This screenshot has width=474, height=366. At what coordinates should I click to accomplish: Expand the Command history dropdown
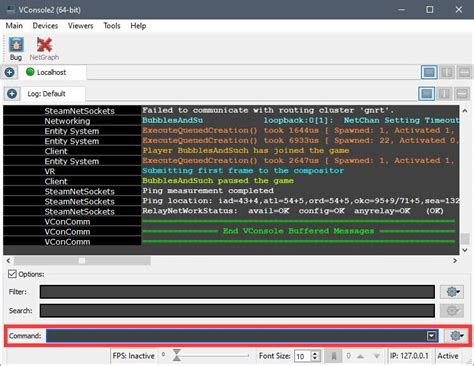[x=432, y=336]
